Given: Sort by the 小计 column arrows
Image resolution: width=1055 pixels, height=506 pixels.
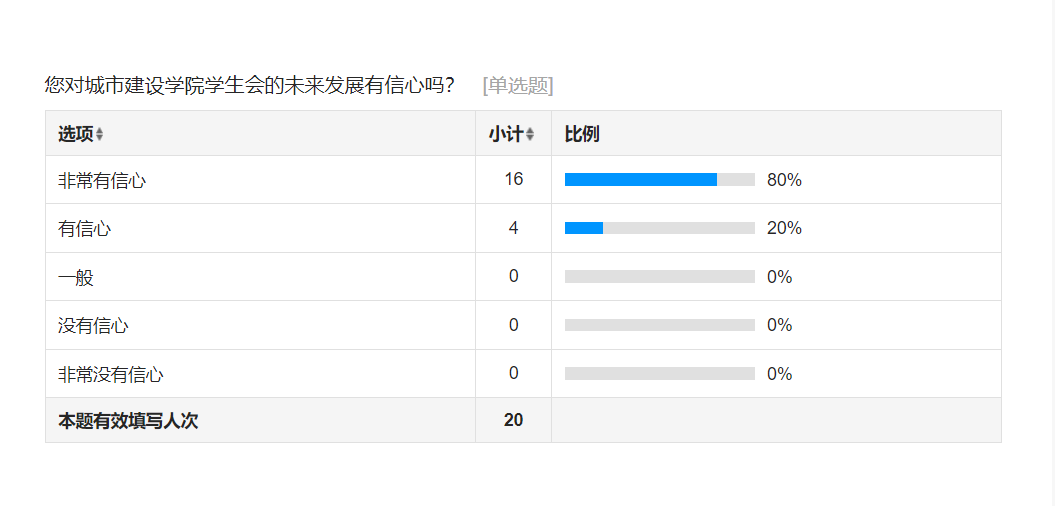Looking at the screenshot, I should [530, 135].
